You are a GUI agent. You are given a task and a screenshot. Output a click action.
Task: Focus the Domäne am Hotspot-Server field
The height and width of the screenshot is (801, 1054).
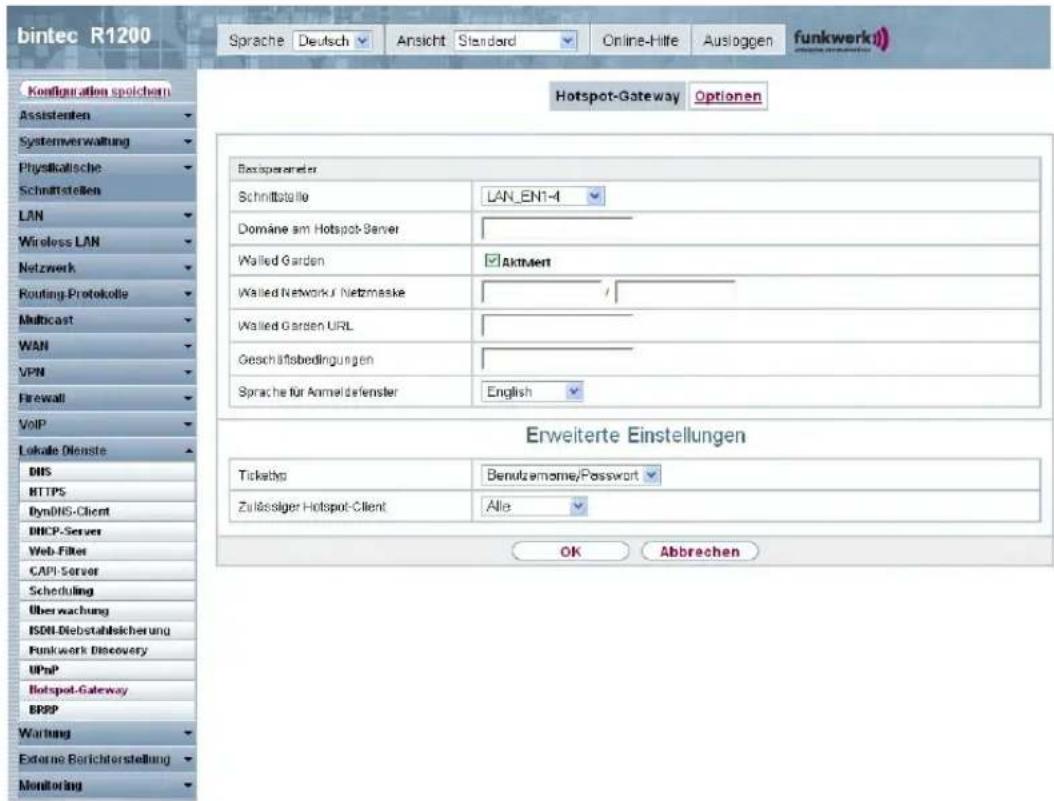[x=557, y=228]
